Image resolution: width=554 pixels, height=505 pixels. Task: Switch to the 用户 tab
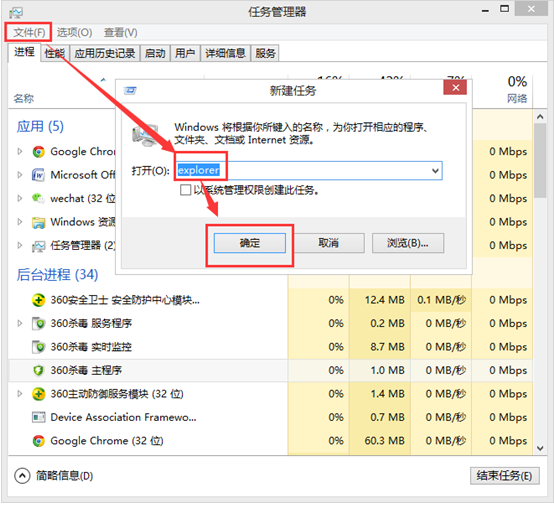(185, 53)
